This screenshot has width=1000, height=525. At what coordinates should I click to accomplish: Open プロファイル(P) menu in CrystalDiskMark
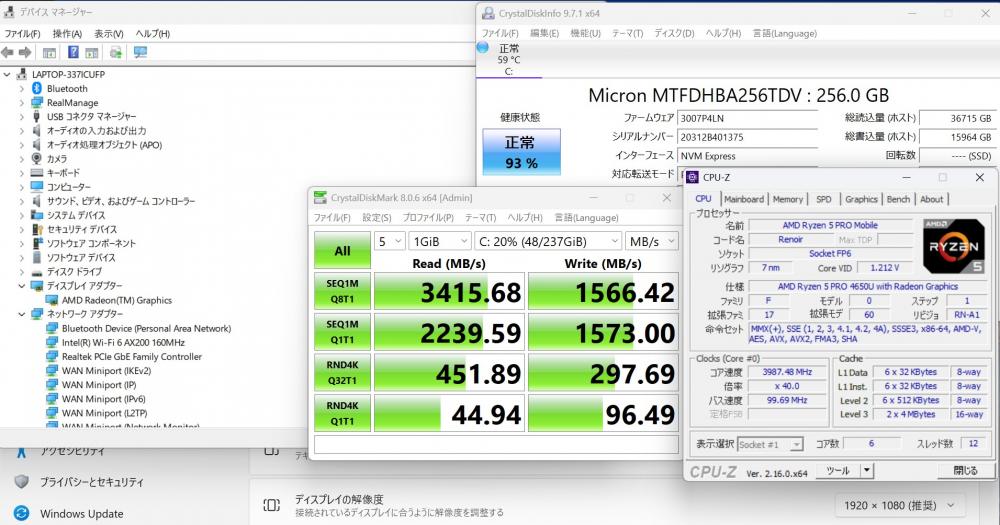pyautogui.click(x=428, y=218)
